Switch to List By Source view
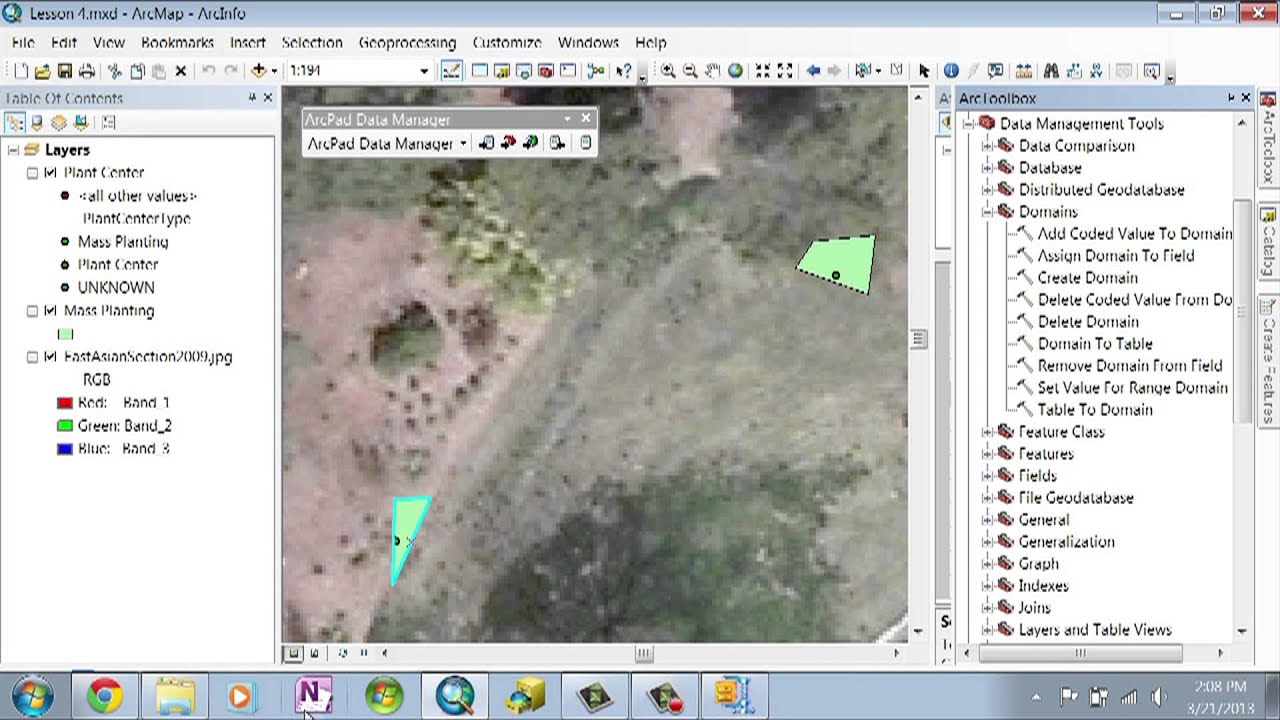The image size is (1280, 720). 37,123
